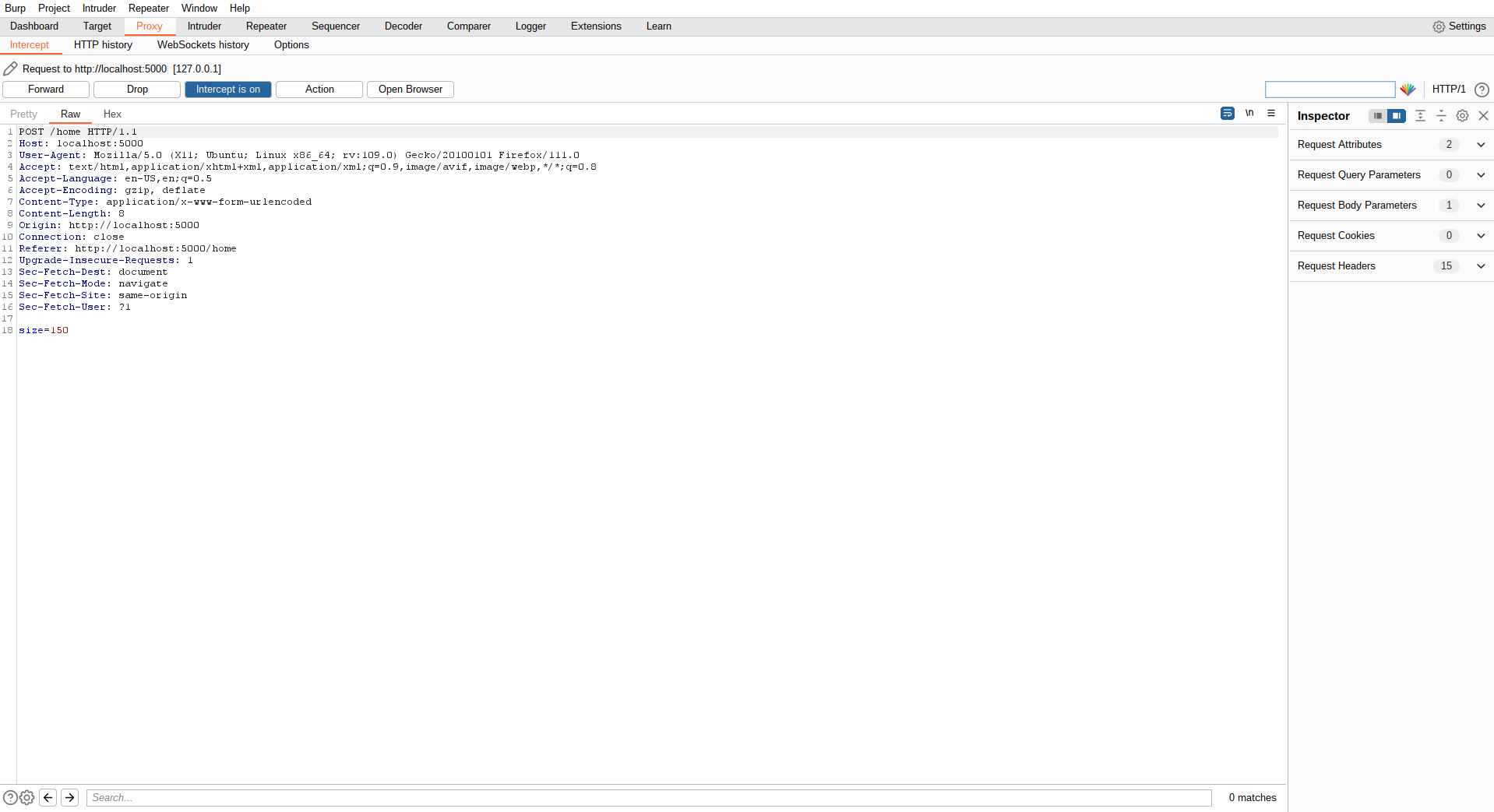1494x812 pixels.
Task: Open Inspector settings gear
Action: 1462,116
